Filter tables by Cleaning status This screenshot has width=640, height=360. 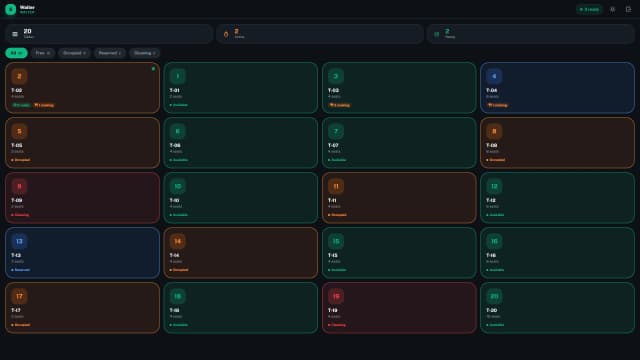[x=144, y=53]
